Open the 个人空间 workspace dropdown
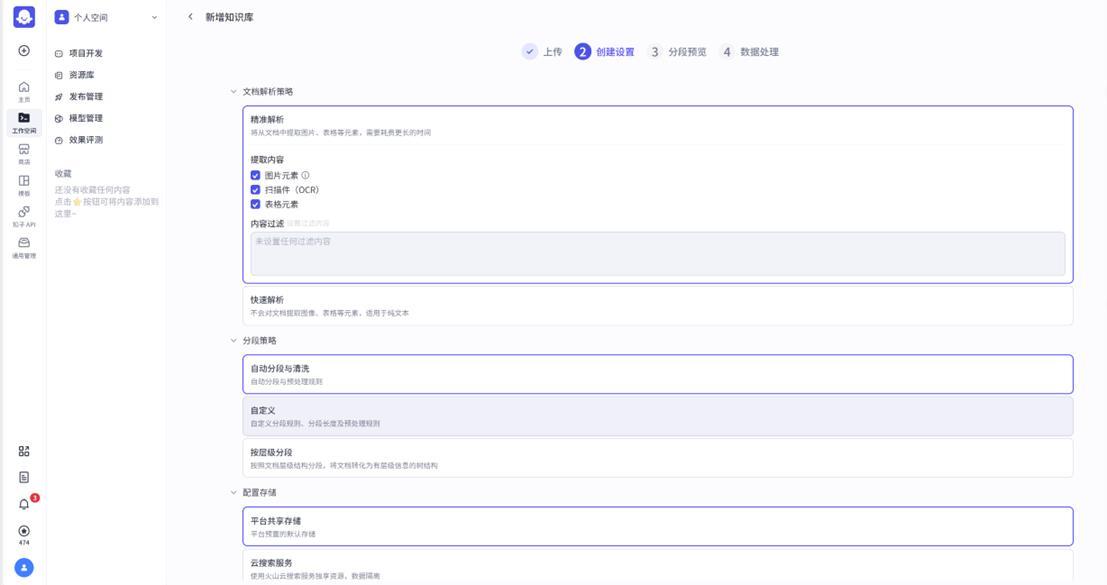 105,17
